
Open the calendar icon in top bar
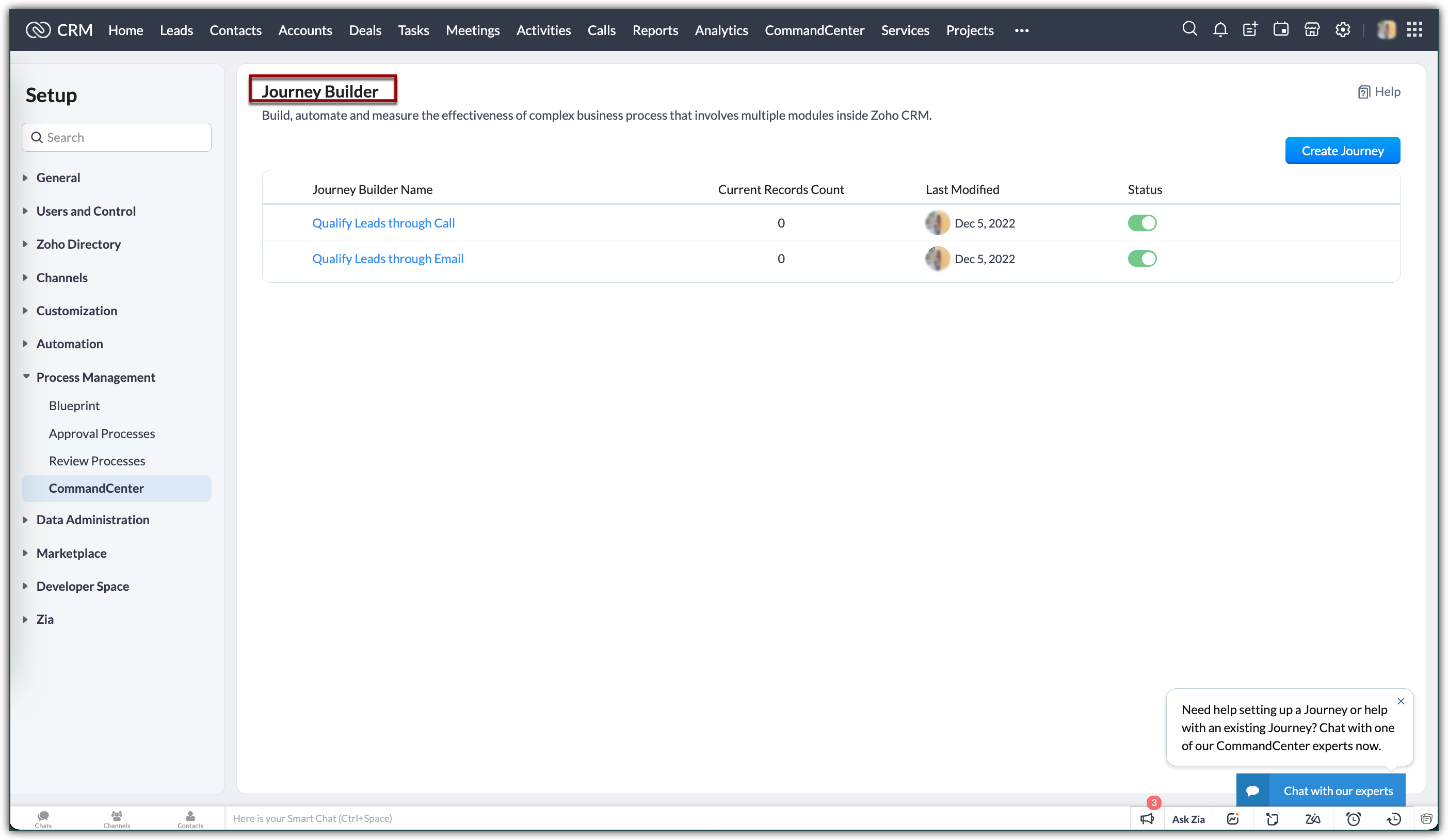point(1281,29)
